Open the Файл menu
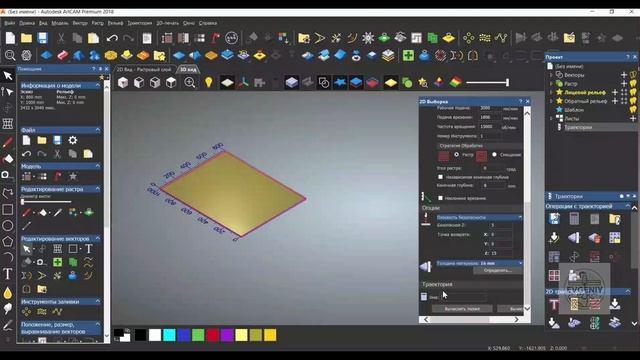The width and height of the screenshot is (640, 360). tap(9, 23)
